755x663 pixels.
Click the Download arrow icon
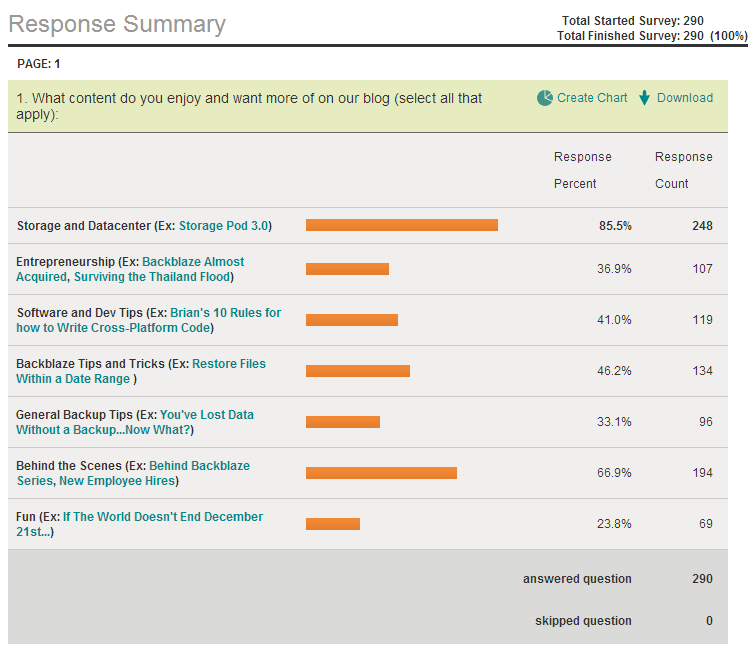[x=645, y=98]
